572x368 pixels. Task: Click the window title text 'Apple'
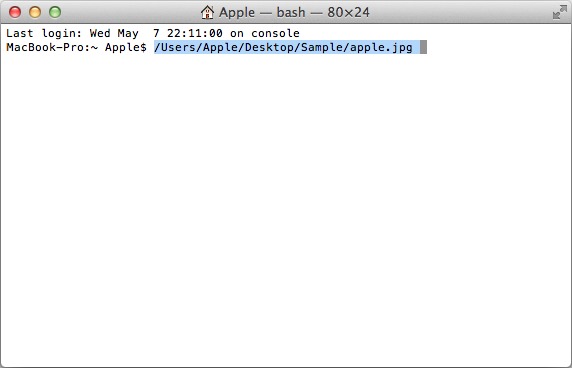pos(237,12)
